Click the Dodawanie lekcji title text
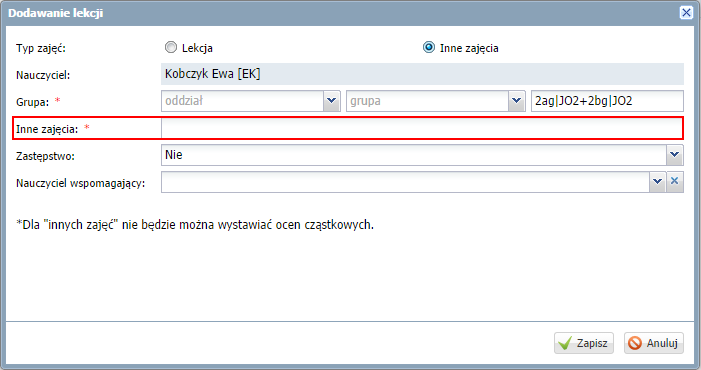The height and width of the screenshot is (370, 701). tap(55, 13)
